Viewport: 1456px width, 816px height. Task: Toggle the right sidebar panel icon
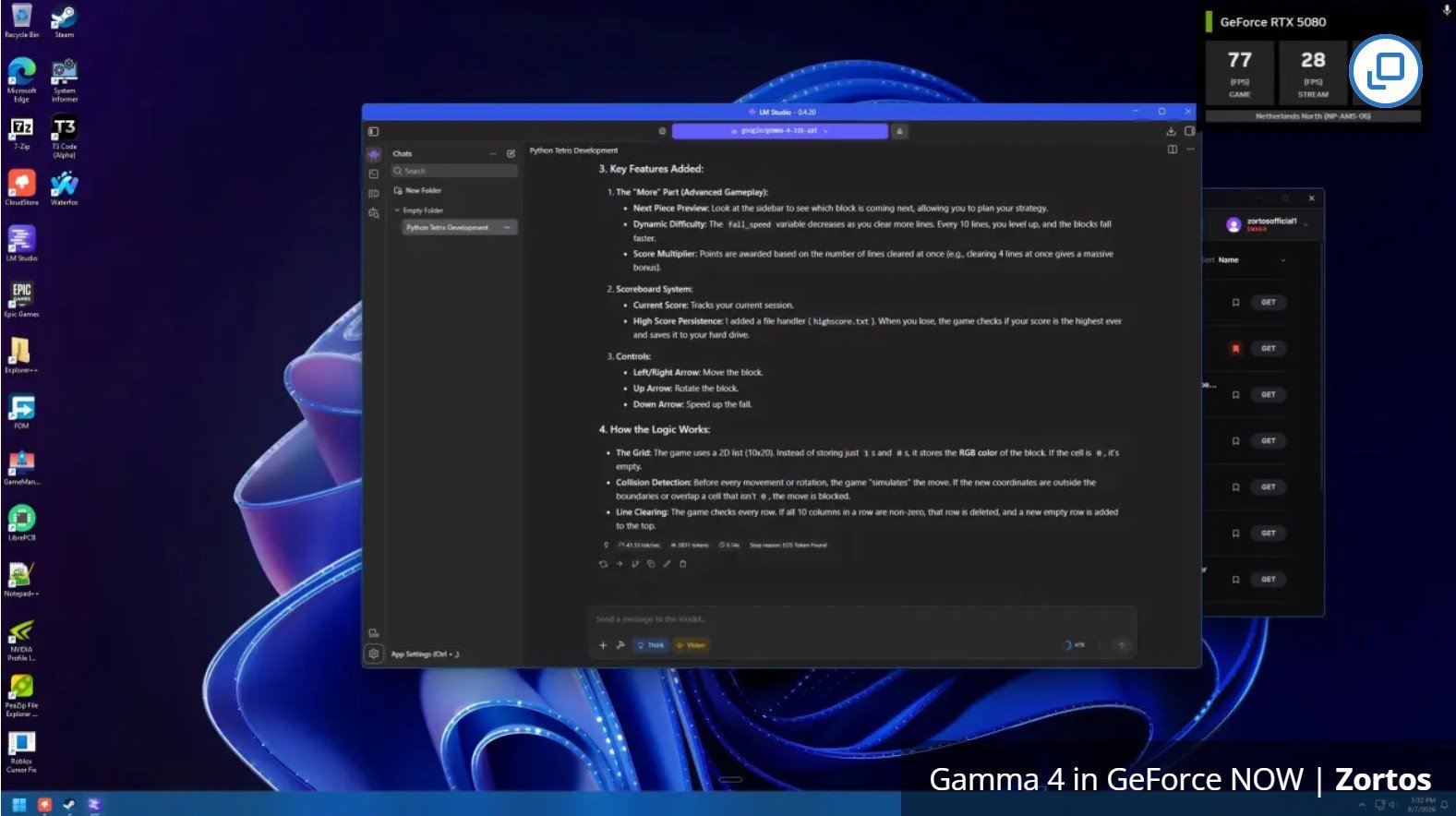point(1189,131)
